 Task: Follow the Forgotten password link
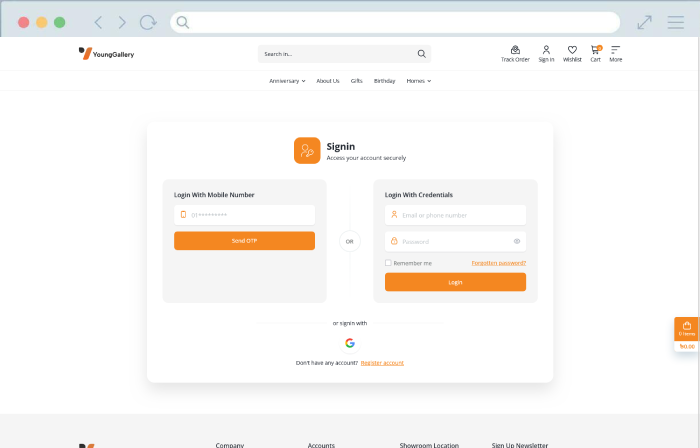tap(498, 263)
